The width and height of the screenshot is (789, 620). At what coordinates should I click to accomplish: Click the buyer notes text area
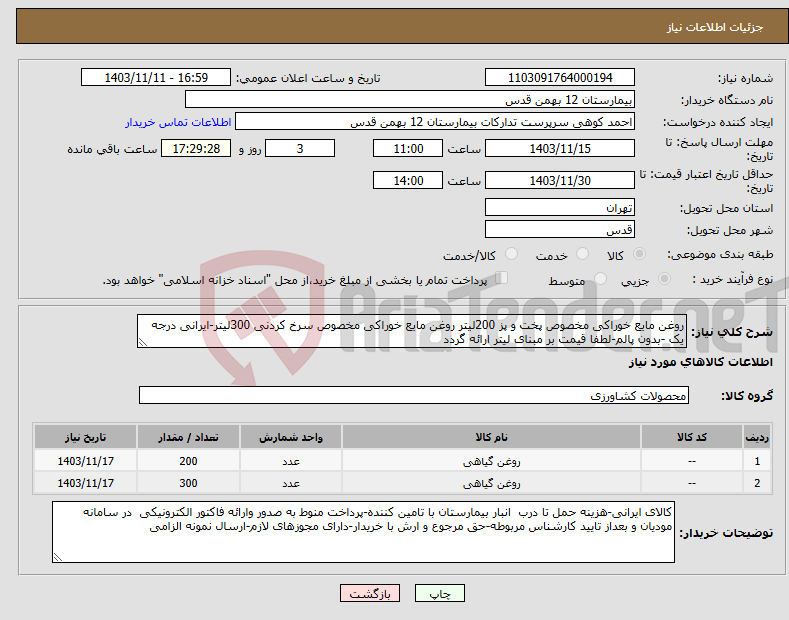click(x=363, y=532)
